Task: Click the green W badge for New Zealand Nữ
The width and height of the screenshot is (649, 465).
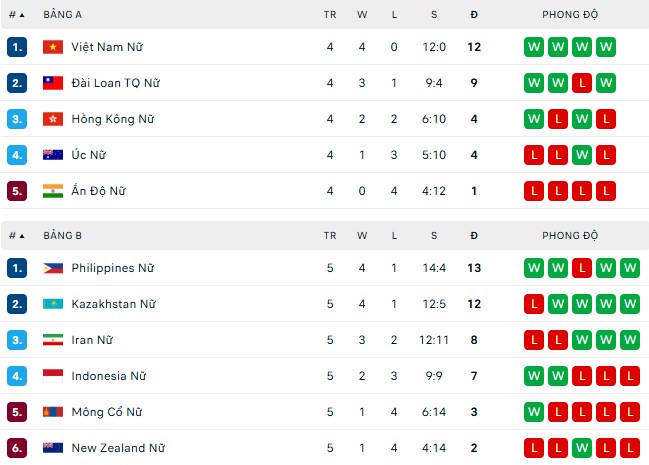Action: click(582, 448)
